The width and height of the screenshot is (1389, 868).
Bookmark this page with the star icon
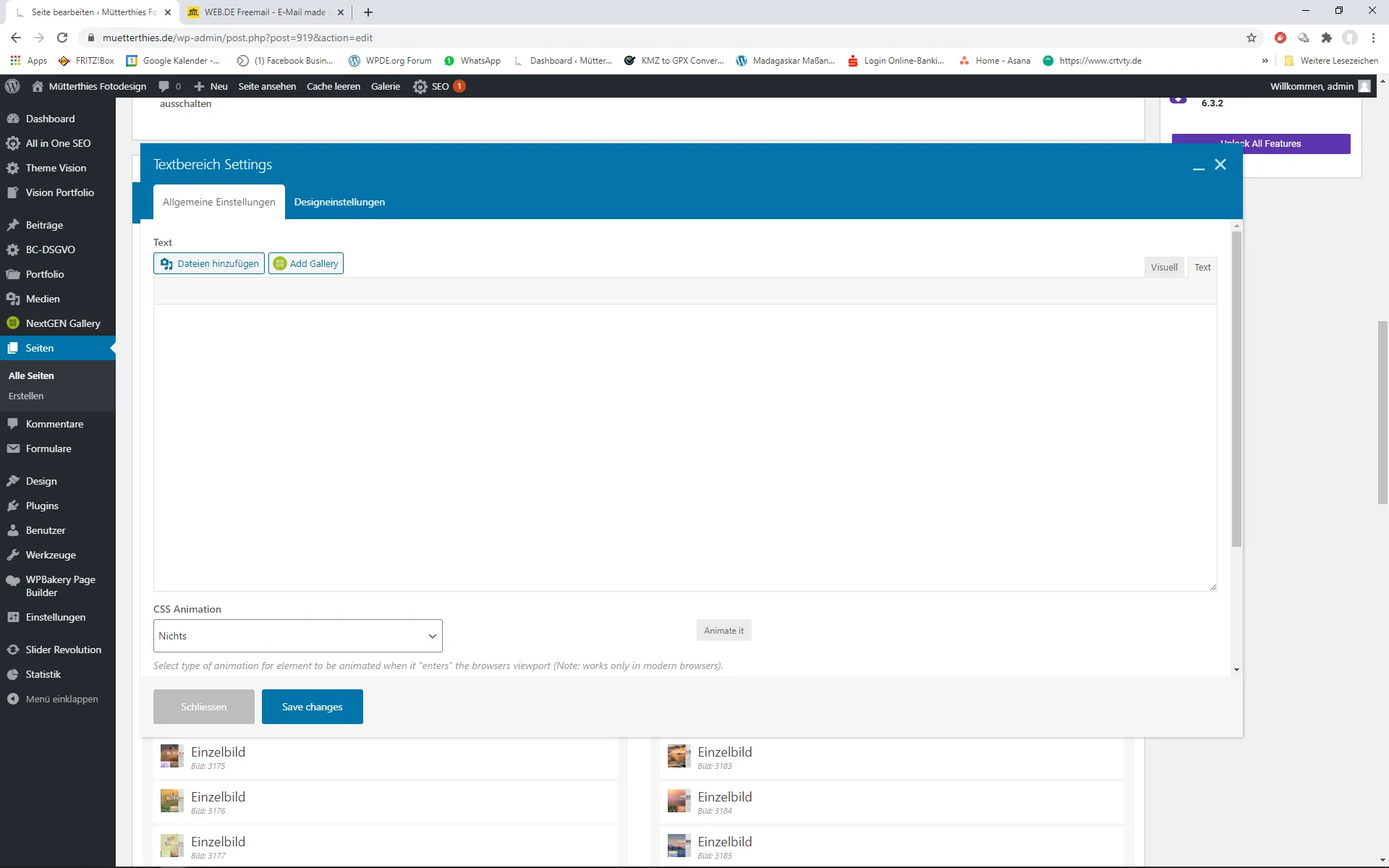click(x=1252, y=38)
